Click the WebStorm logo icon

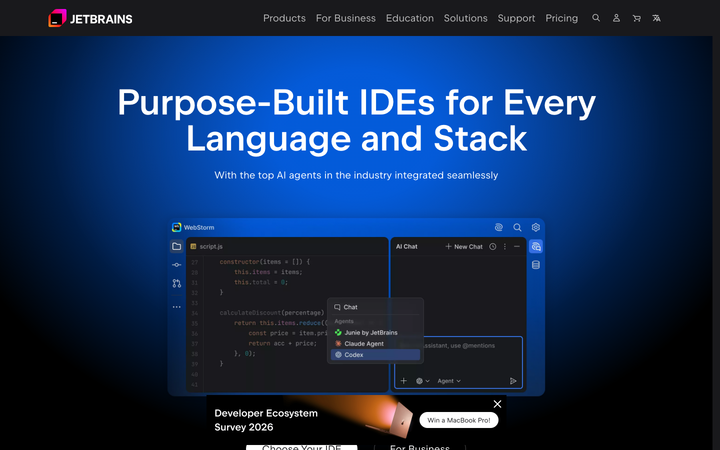click(x=176, y=227)
